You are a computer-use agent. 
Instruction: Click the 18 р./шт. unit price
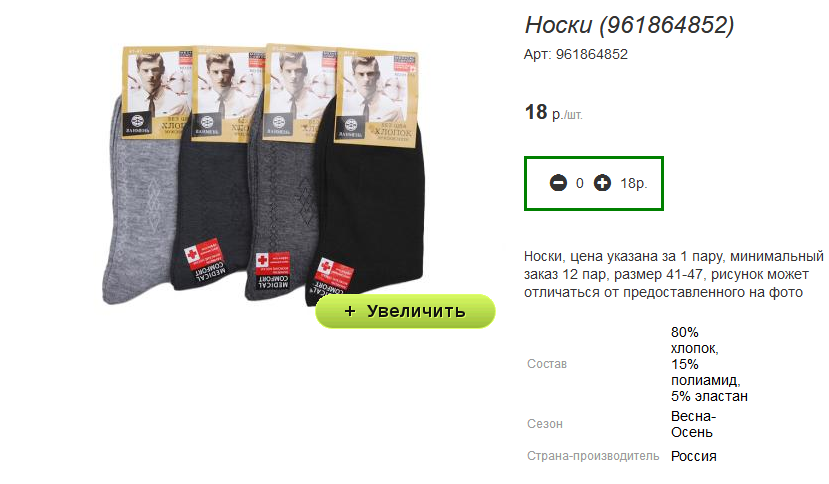pos(553,113)
